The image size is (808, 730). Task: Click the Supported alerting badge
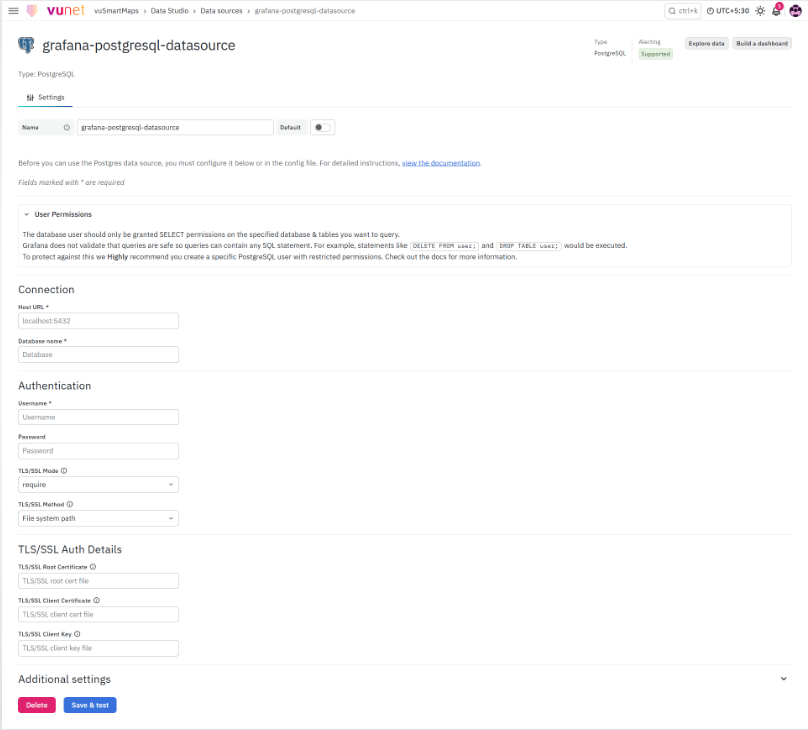(655, 54)
